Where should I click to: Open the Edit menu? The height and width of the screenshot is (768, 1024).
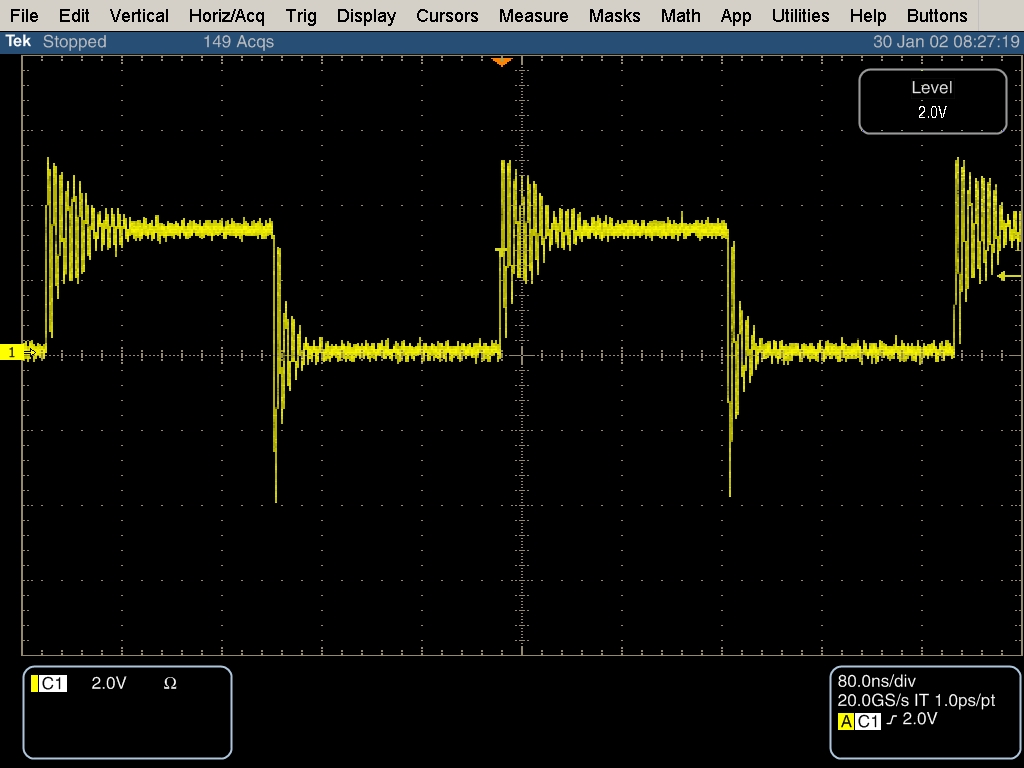pyautogui.click(x=74, y=16)
